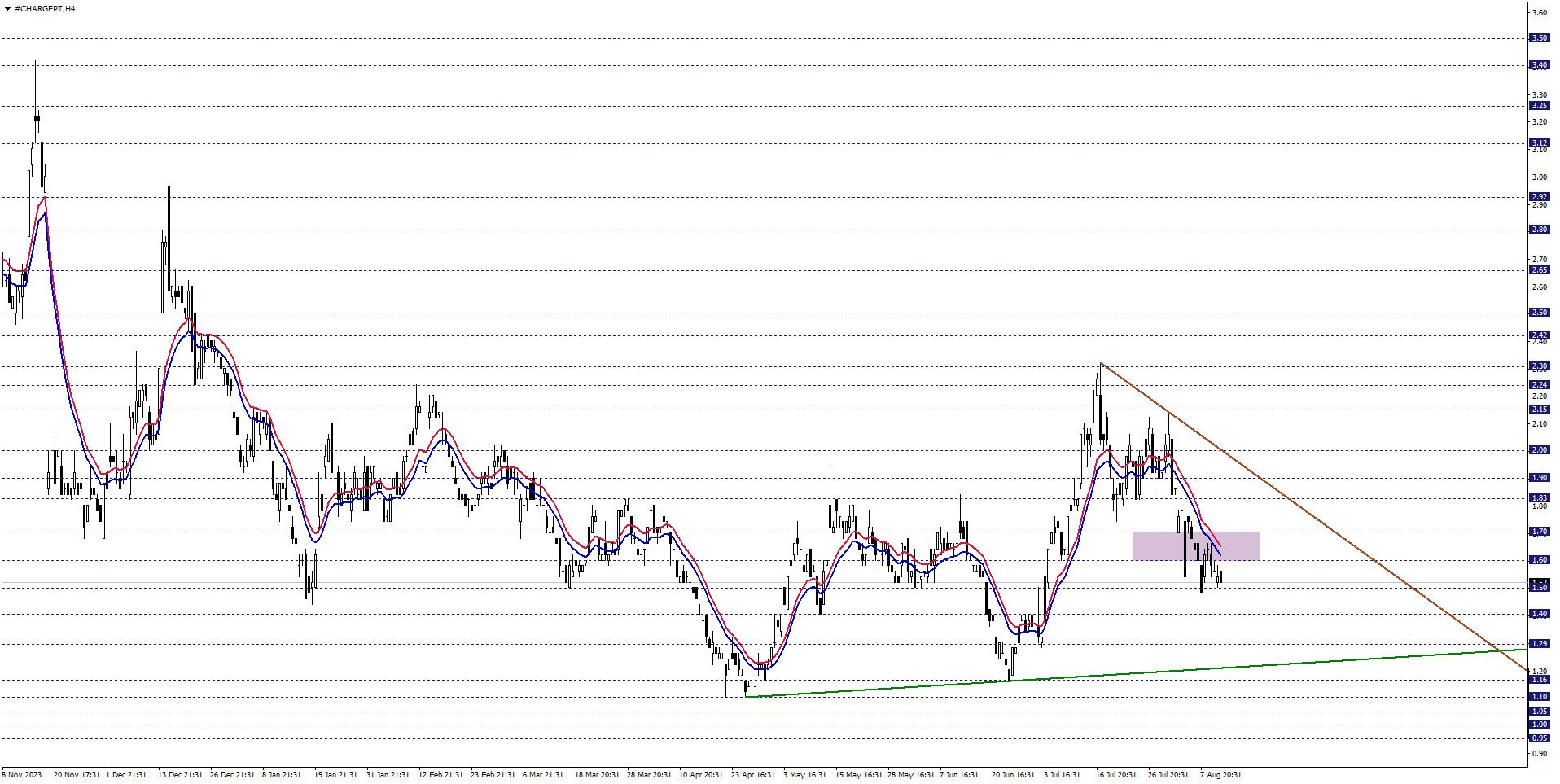Click the 1.40 price level label
The width and height of the screenshot is (1560, 784).
click(x=1540, y=614)
